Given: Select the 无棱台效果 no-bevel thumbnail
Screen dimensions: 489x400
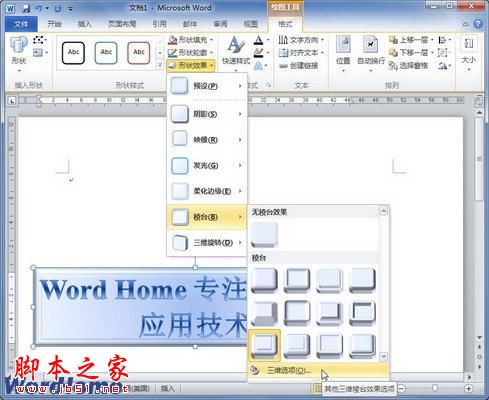Looking at the screenshot, I should [264, 235].
